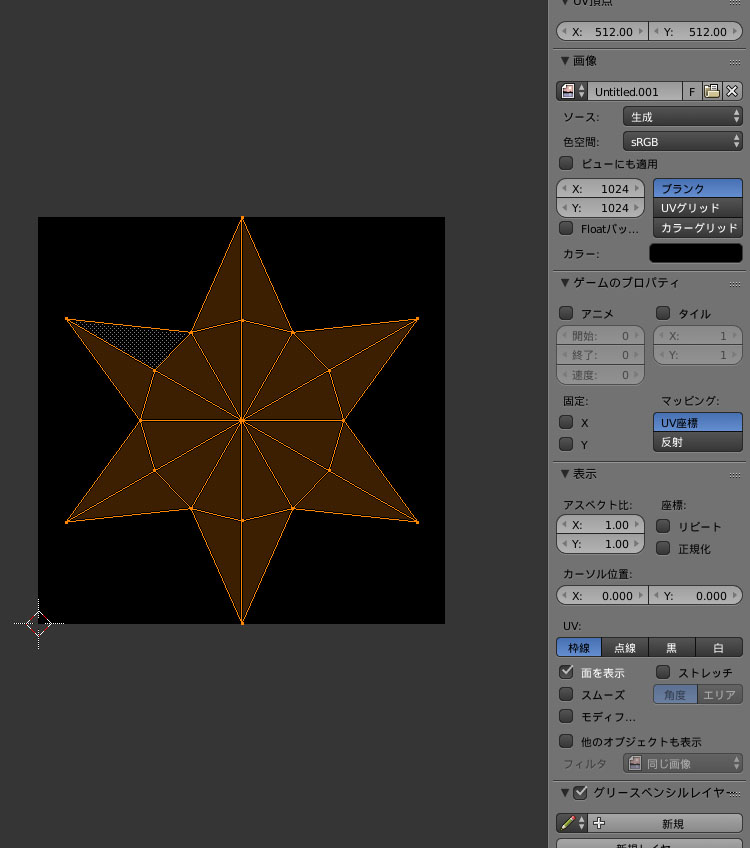
Task: Select 枠線 UV draw type
Action: (579, 647)
